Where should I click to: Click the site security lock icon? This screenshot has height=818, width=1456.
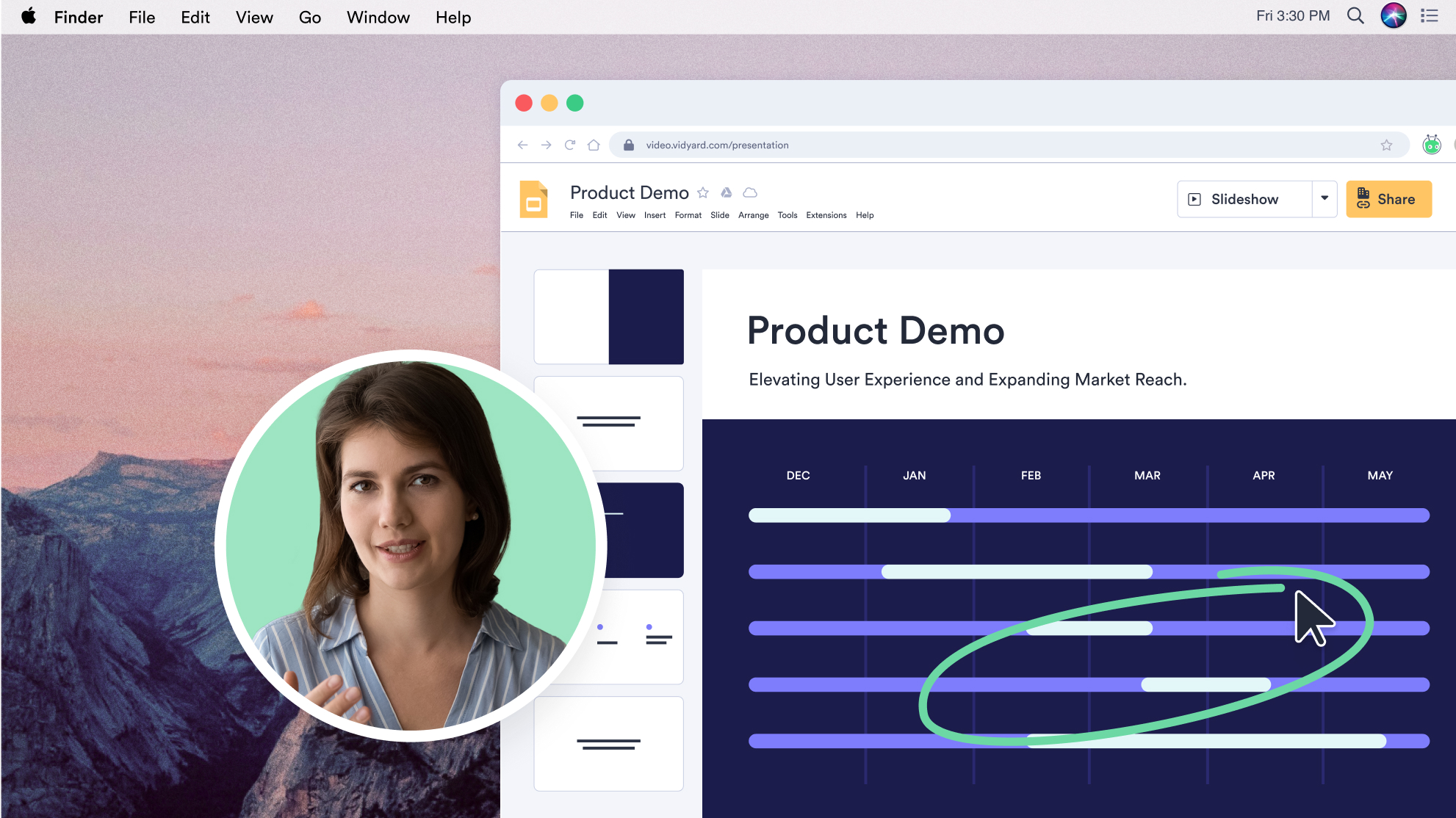(x=628, y=145)
